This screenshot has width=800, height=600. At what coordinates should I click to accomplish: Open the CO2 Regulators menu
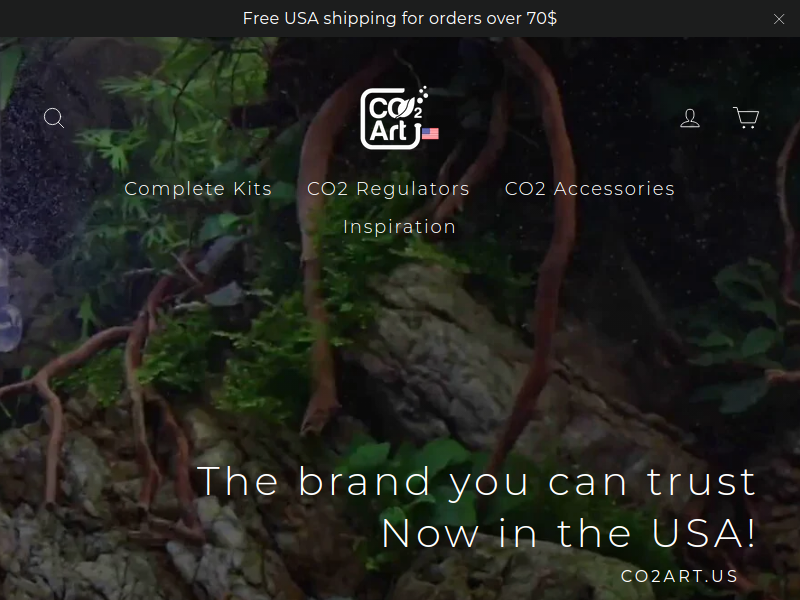click(388, 189)
